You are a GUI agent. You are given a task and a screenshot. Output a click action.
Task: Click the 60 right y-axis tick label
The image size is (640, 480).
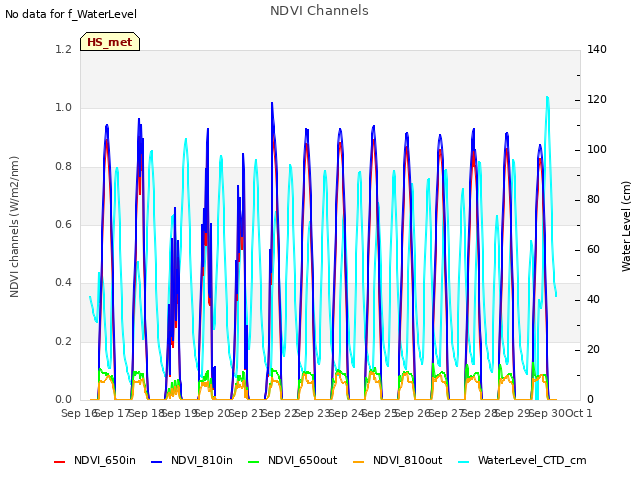593,250
